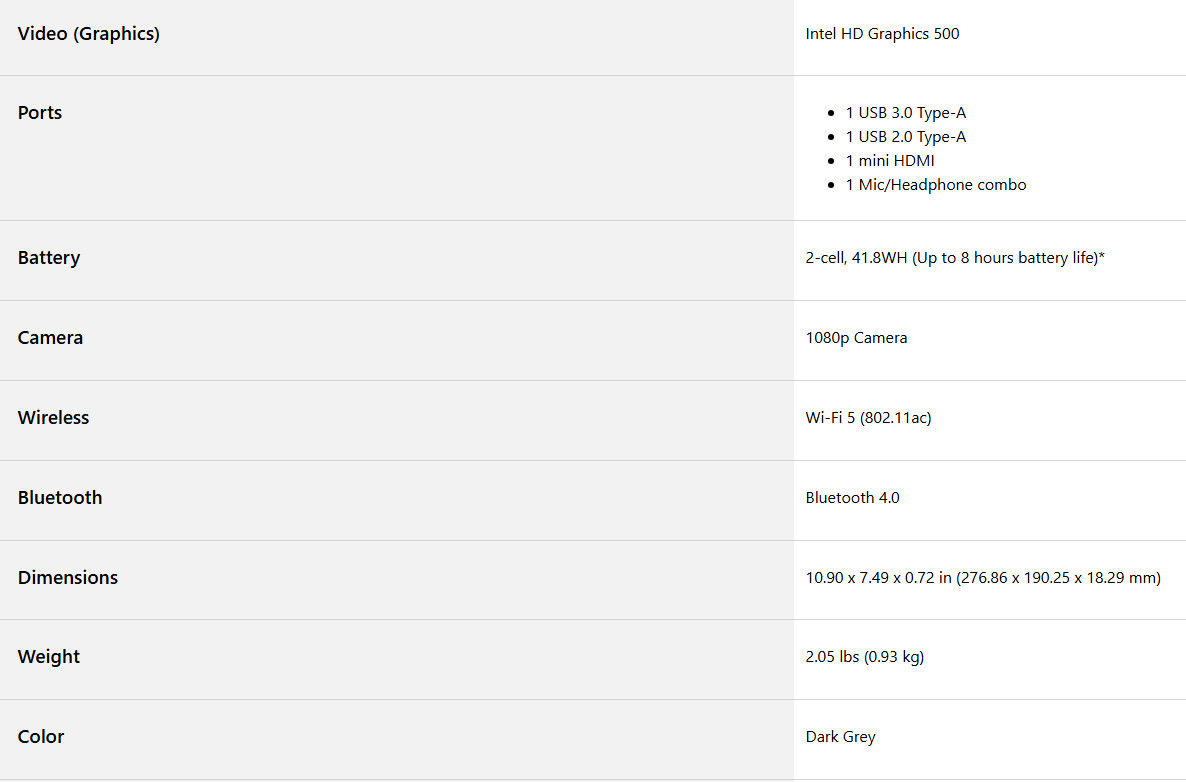Click the 1080p Camera value

[856, 338]
